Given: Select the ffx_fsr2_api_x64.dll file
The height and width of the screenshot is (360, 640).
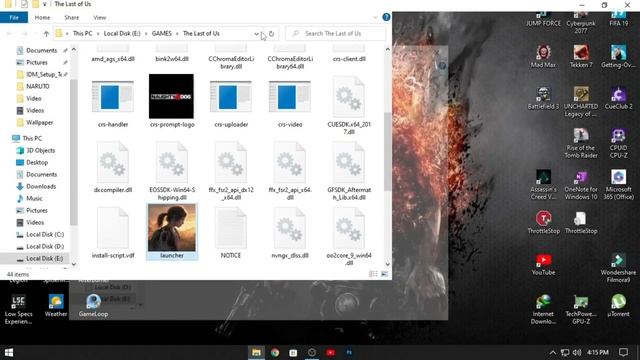Looking at the screenshot, I should (x=290, y=171).
